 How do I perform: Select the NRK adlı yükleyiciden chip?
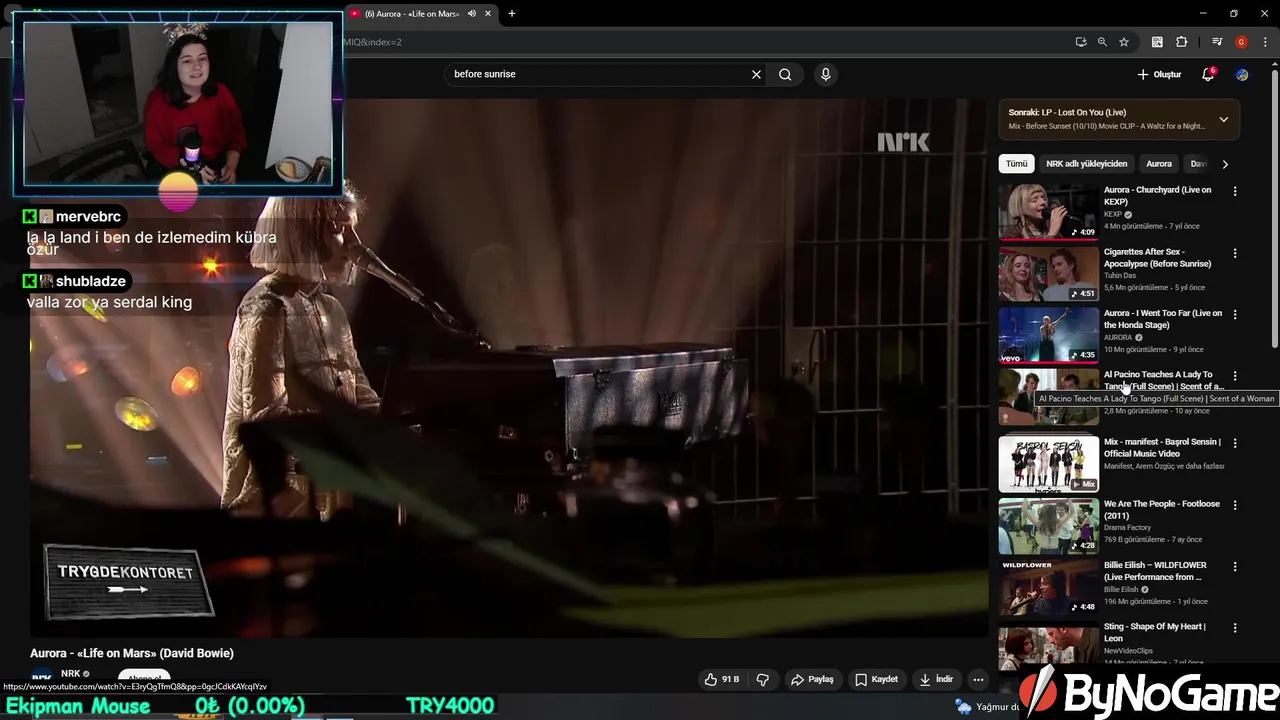[1086, 164]
